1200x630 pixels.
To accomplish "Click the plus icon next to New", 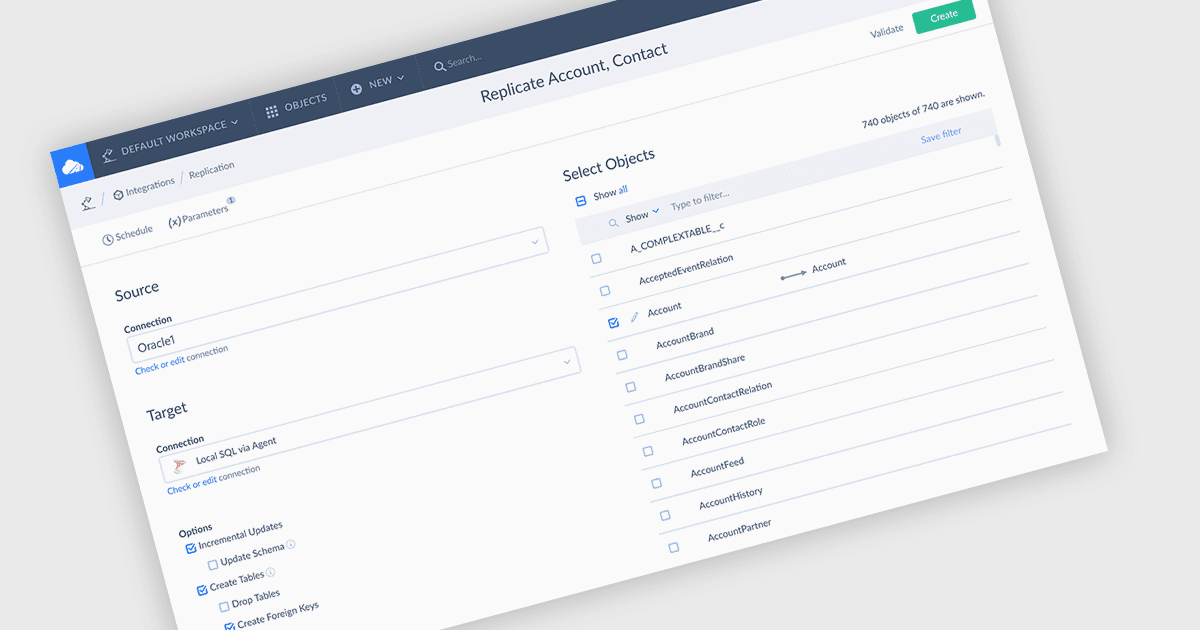I will pyautogui.click(x=356, y=88).
